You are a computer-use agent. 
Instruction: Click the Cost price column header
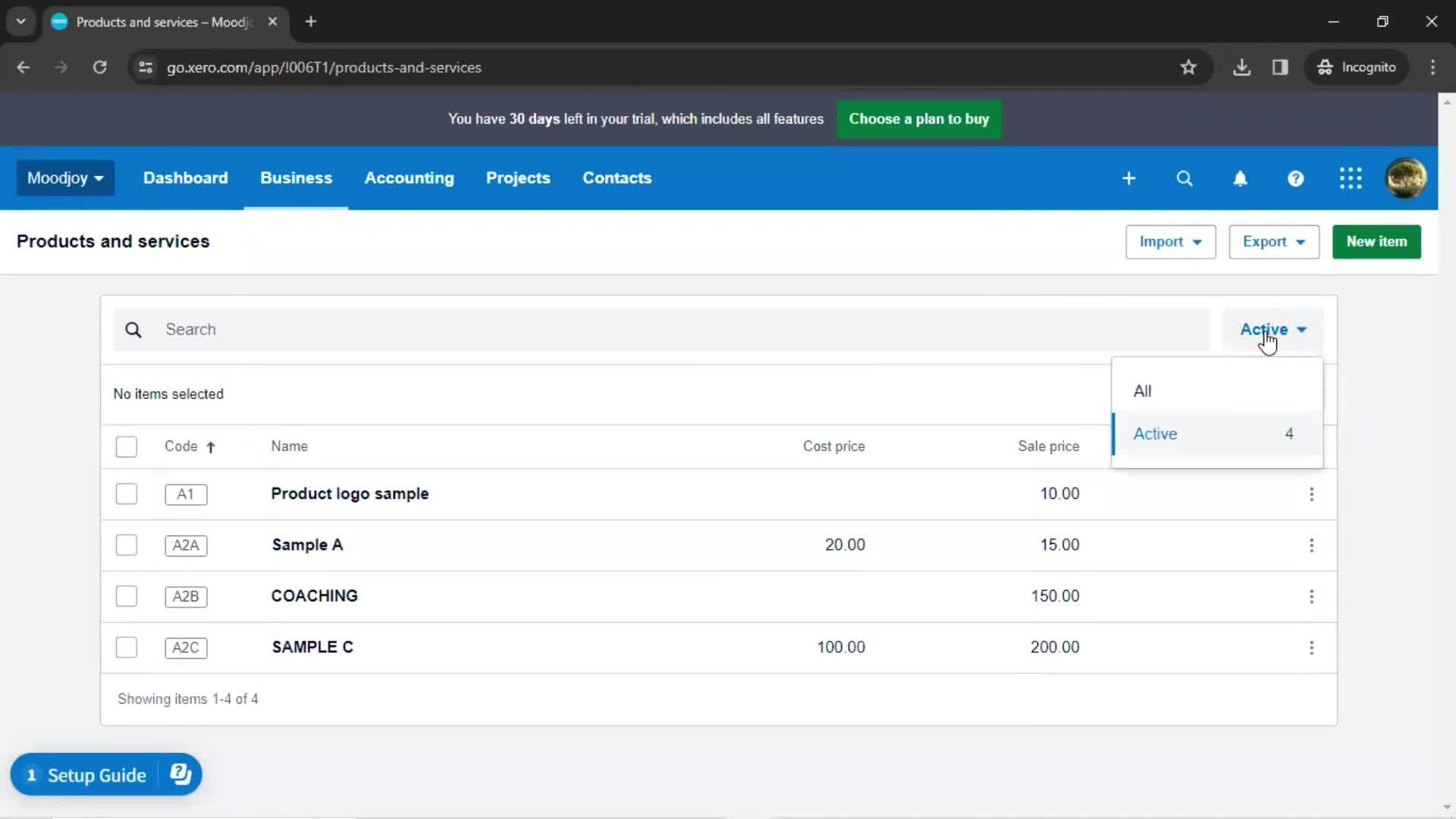point(833,447)
